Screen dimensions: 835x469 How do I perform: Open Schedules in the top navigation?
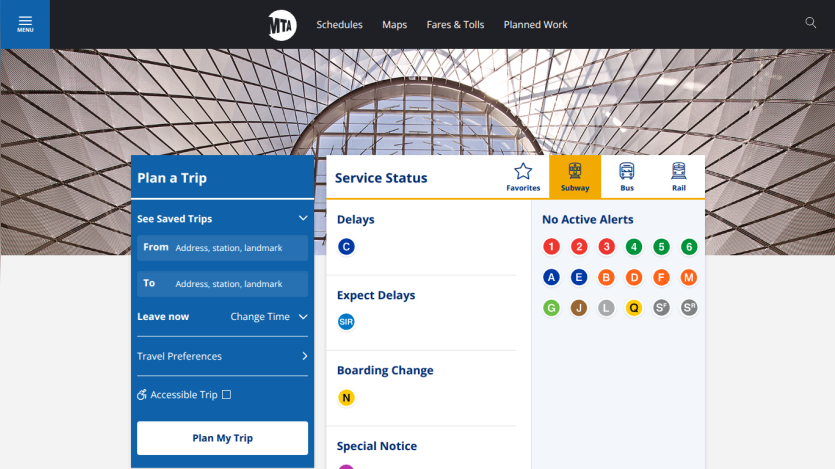click(x=339, y=24)
